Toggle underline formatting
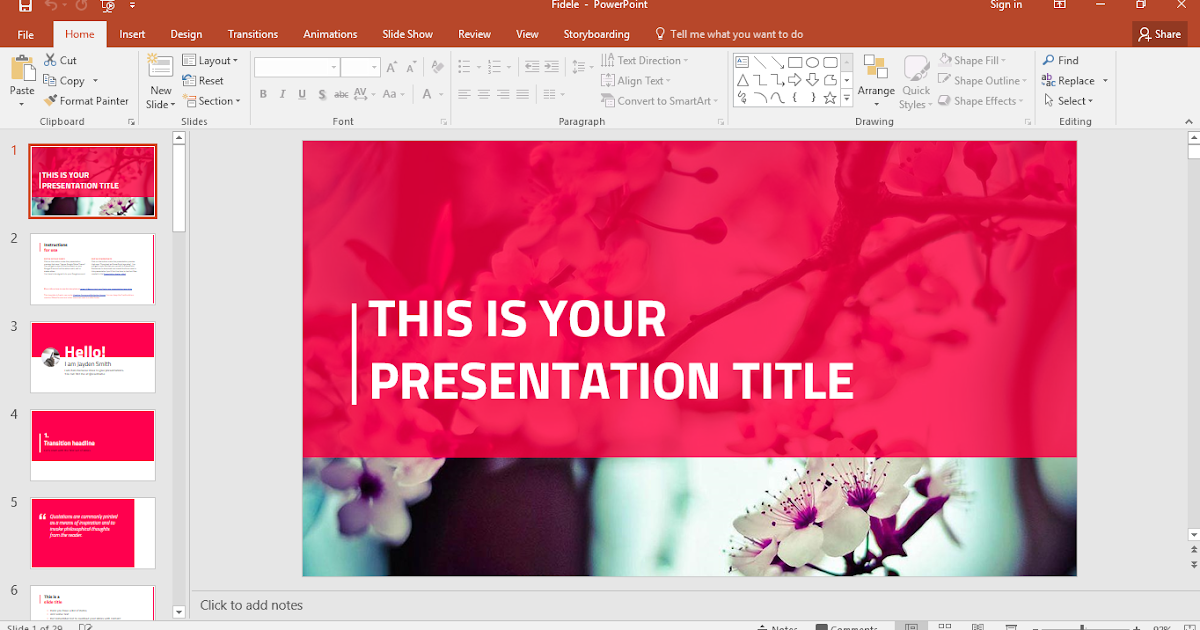 pos(302,93)
